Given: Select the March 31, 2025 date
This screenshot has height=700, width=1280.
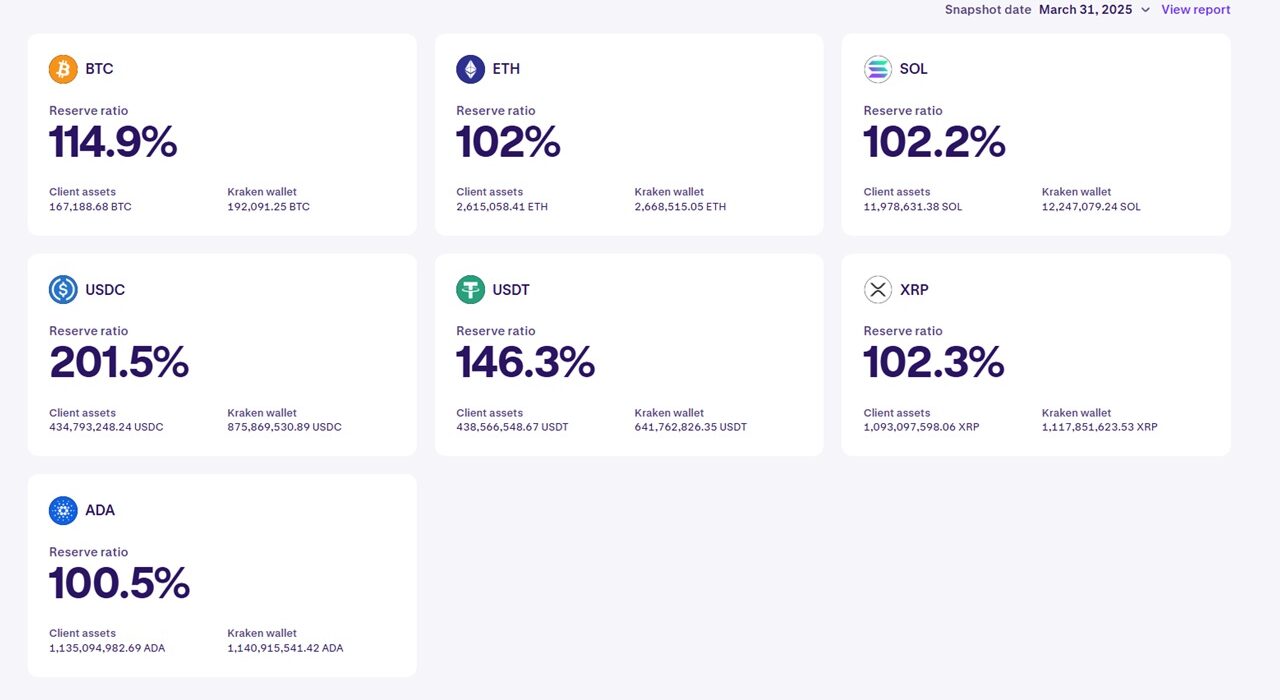Looking at the screenshot, I should pos(1086,10).
